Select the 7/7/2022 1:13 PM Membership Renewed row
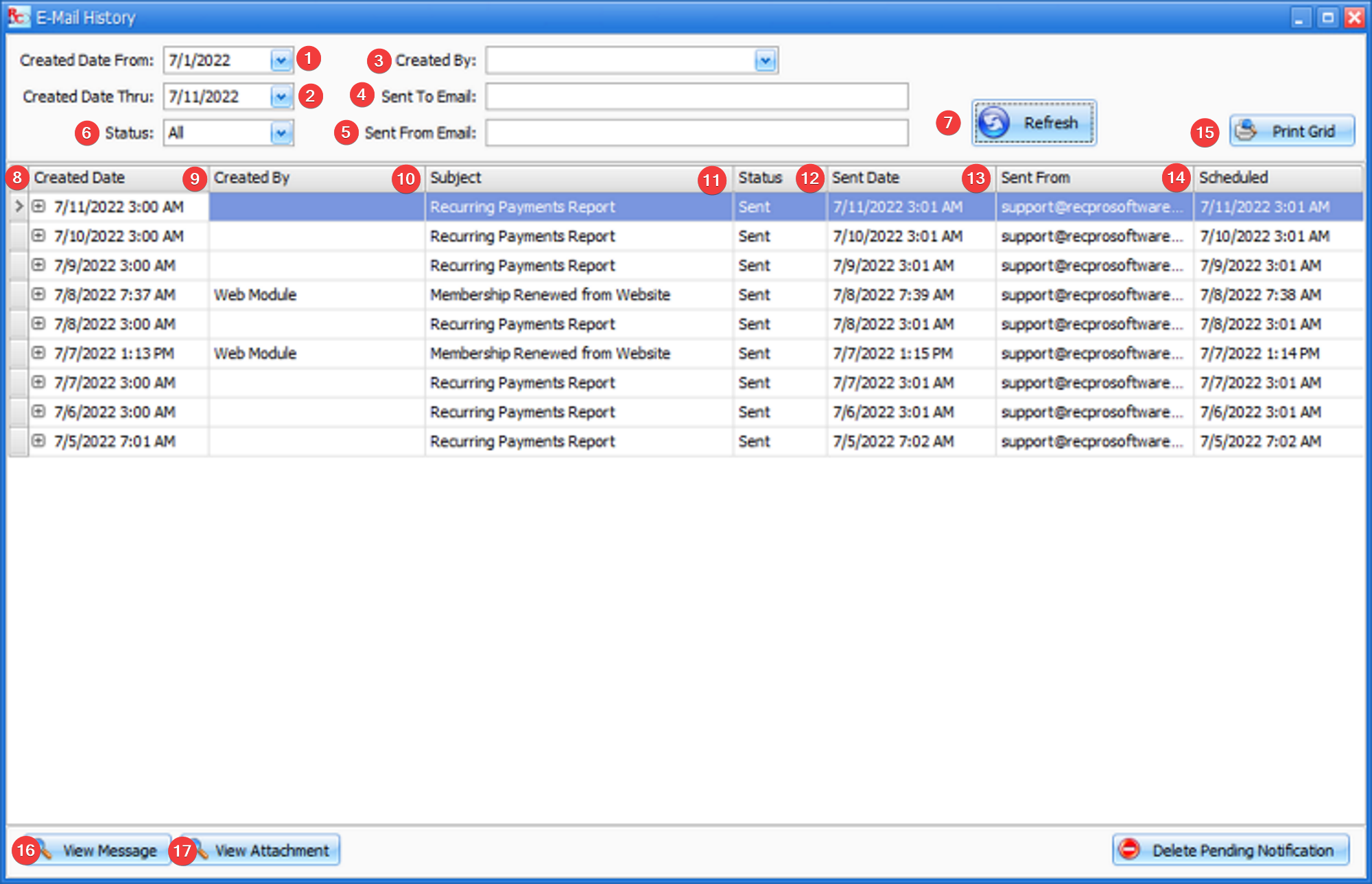 [x=549, y=353]
